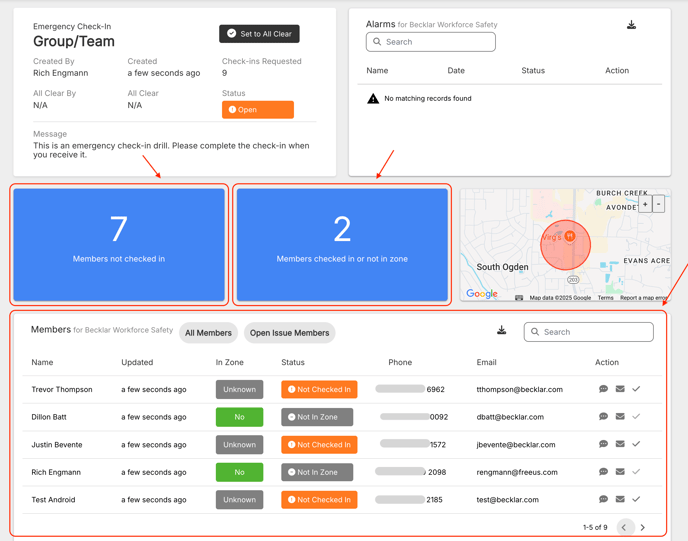
Task: Sort alarms by Name column
Action: pyautogui.click(x=377, y=71)
